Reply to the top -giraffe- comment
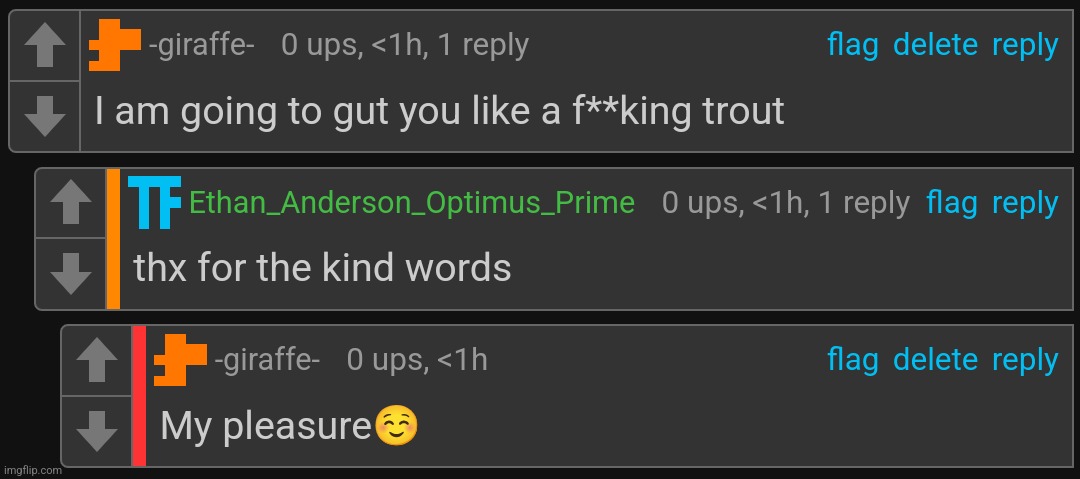The height and width of the screenshot is (479, 1080). 1025,45
